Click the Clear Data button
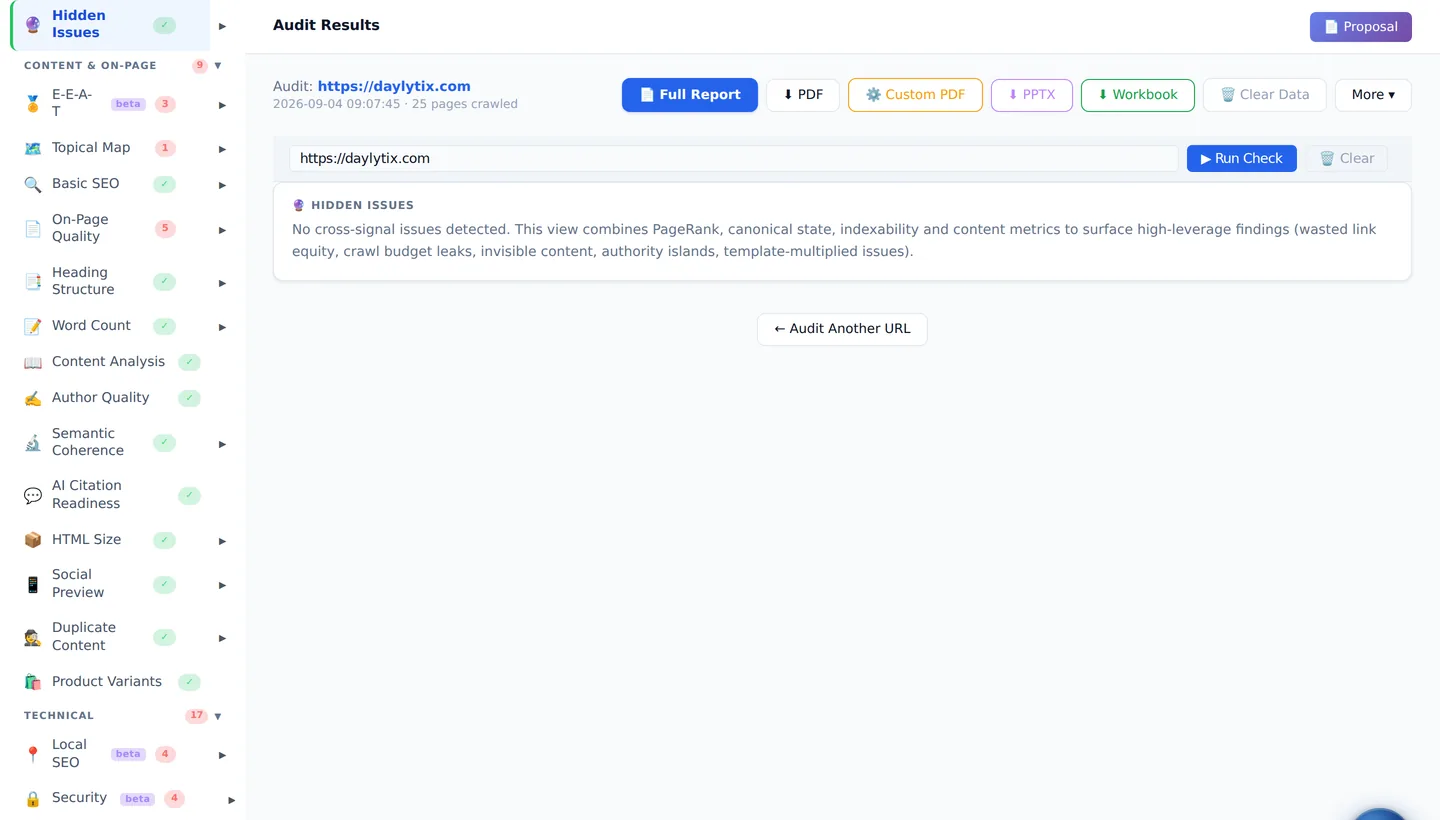Viewport: 1440px width, 820px height. pyautogui.click(x=1265, y=95)
